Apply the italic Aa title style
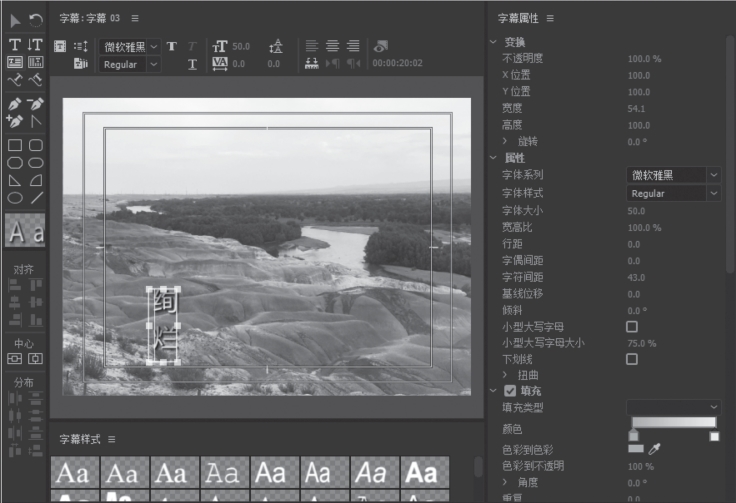This screenshot has height=503, width=736. click(374, 472)
